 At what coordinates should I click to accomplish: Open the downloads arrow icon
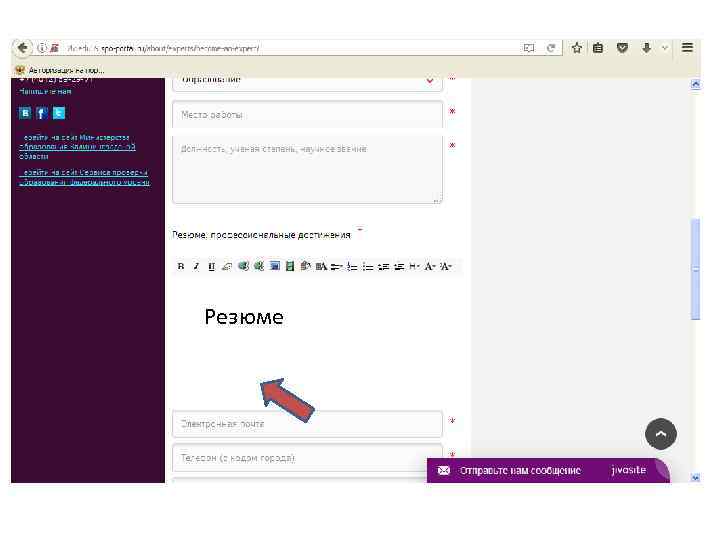(647, 48)
